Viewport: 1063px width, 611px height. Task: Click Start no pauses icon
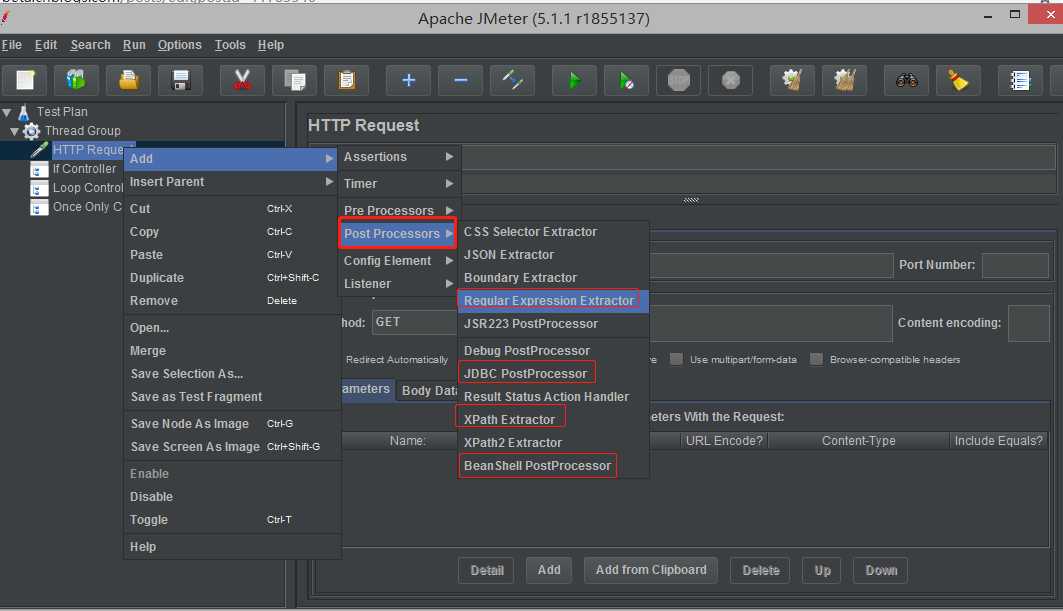point(626,80)
